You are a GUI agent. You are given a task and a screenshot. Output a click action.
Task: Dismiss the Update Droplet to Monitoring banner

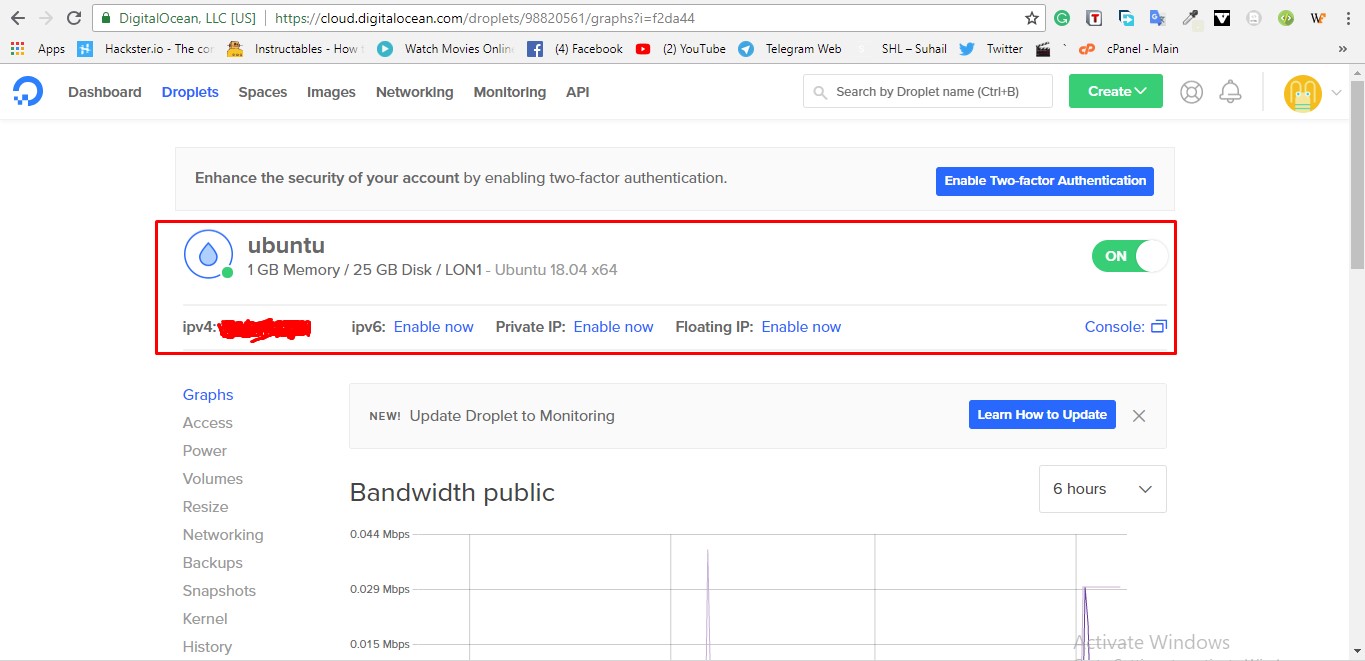coord(1139,416)
